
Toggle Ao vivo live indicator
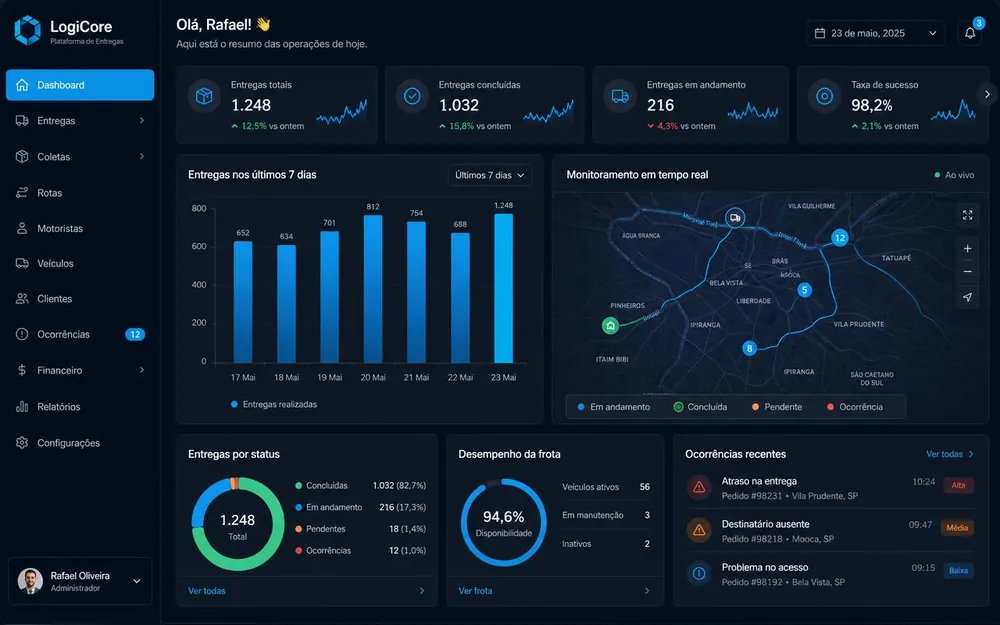pyautogui.click(x=954, y=175)
